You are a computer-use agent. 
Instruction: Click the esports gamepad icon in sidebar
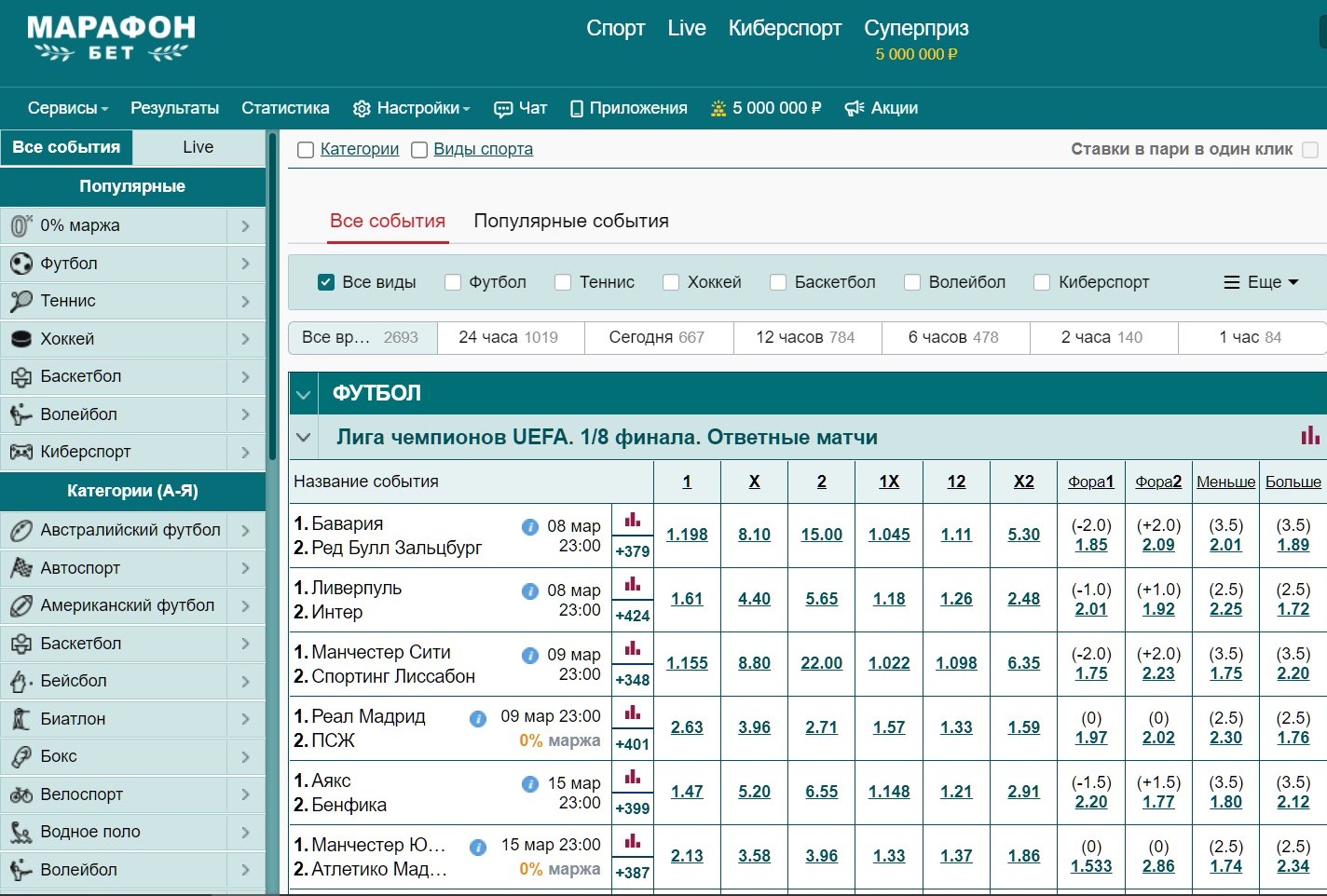(21, 452)
